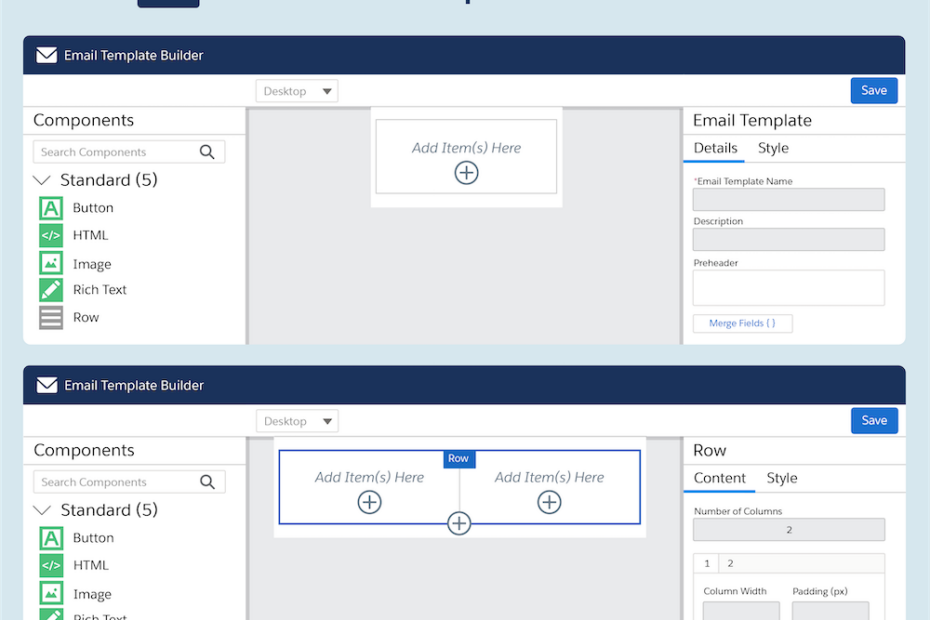The image size is (930, 620).
Task: Select Image component icon in top panel
Action: pyautogui.click(x=51, y=263)
